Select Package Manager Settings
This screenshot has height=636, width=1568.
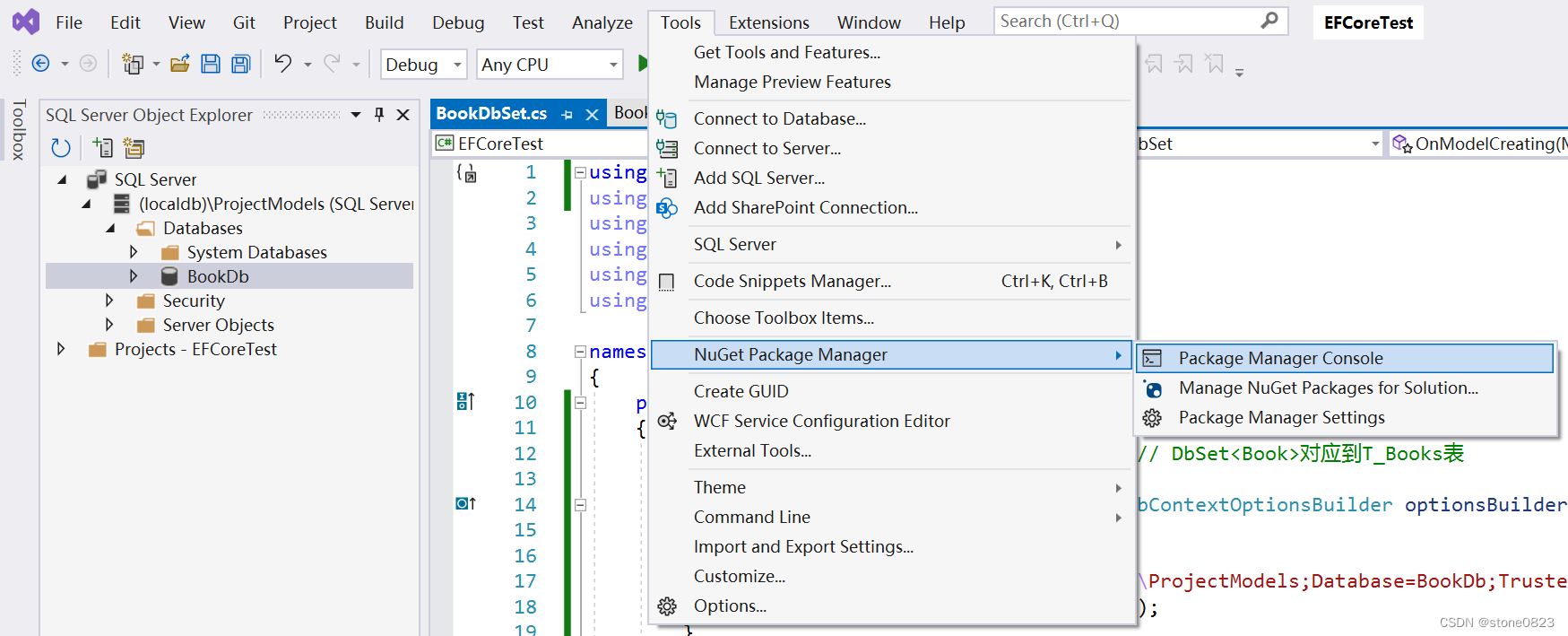pyautogui.click(x=1345, y=417)
